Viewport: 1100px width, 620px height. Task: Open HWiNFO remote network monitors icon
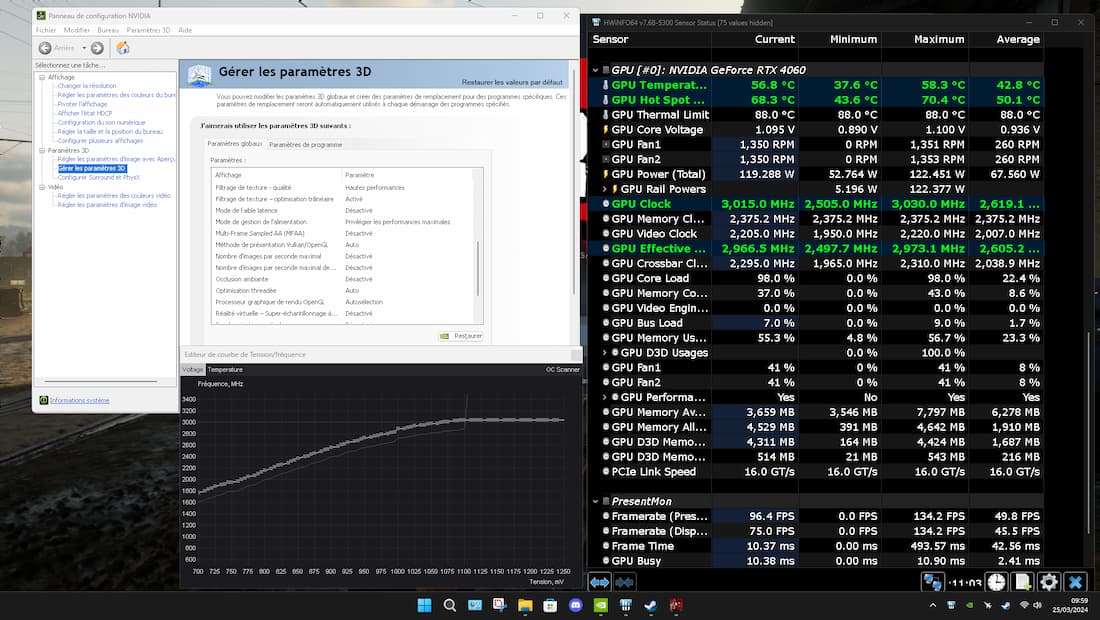932,582
